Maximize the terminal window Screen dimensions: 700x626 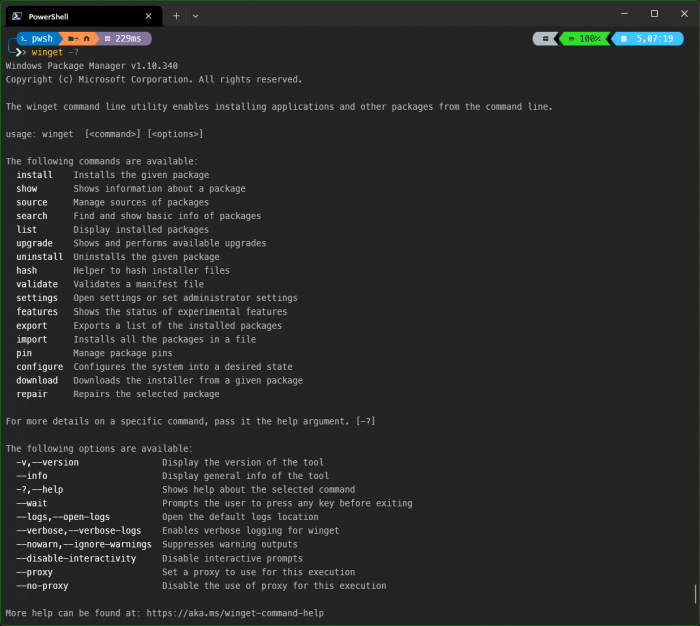click(654, 14)
